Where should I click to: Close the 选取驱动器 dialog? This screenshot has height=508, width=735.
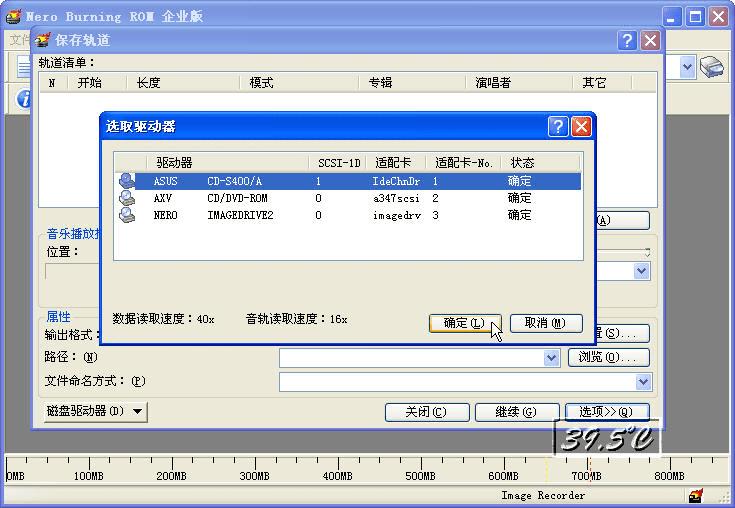point(581,127)
